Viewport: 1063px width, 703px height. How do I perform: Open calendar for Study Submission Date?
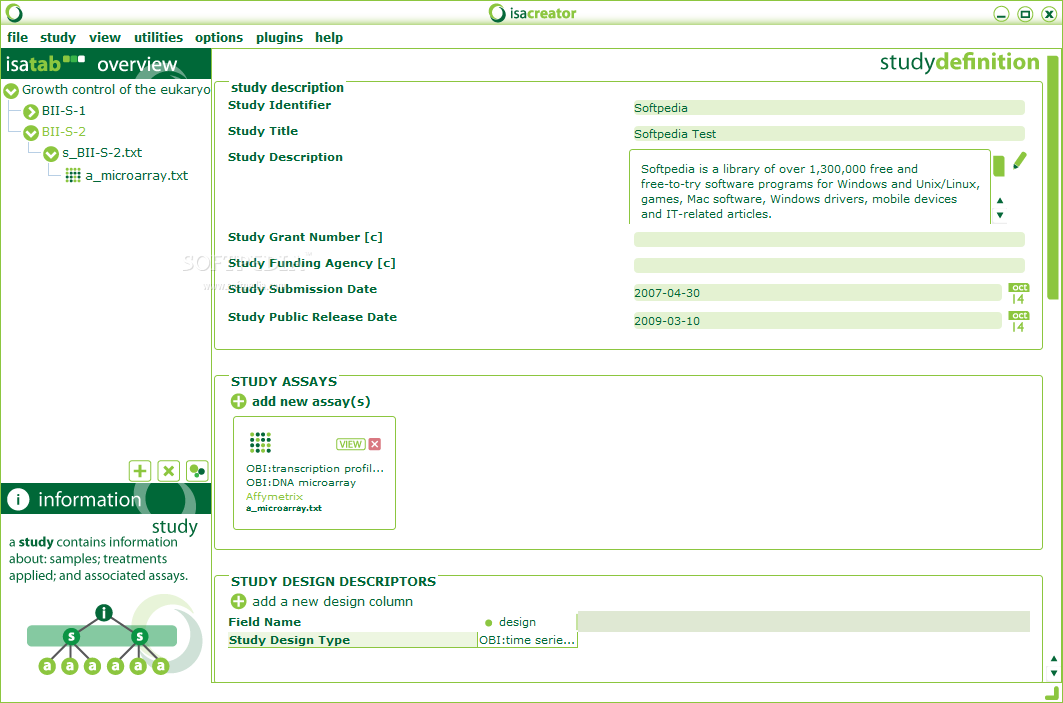coord(1018,294)
